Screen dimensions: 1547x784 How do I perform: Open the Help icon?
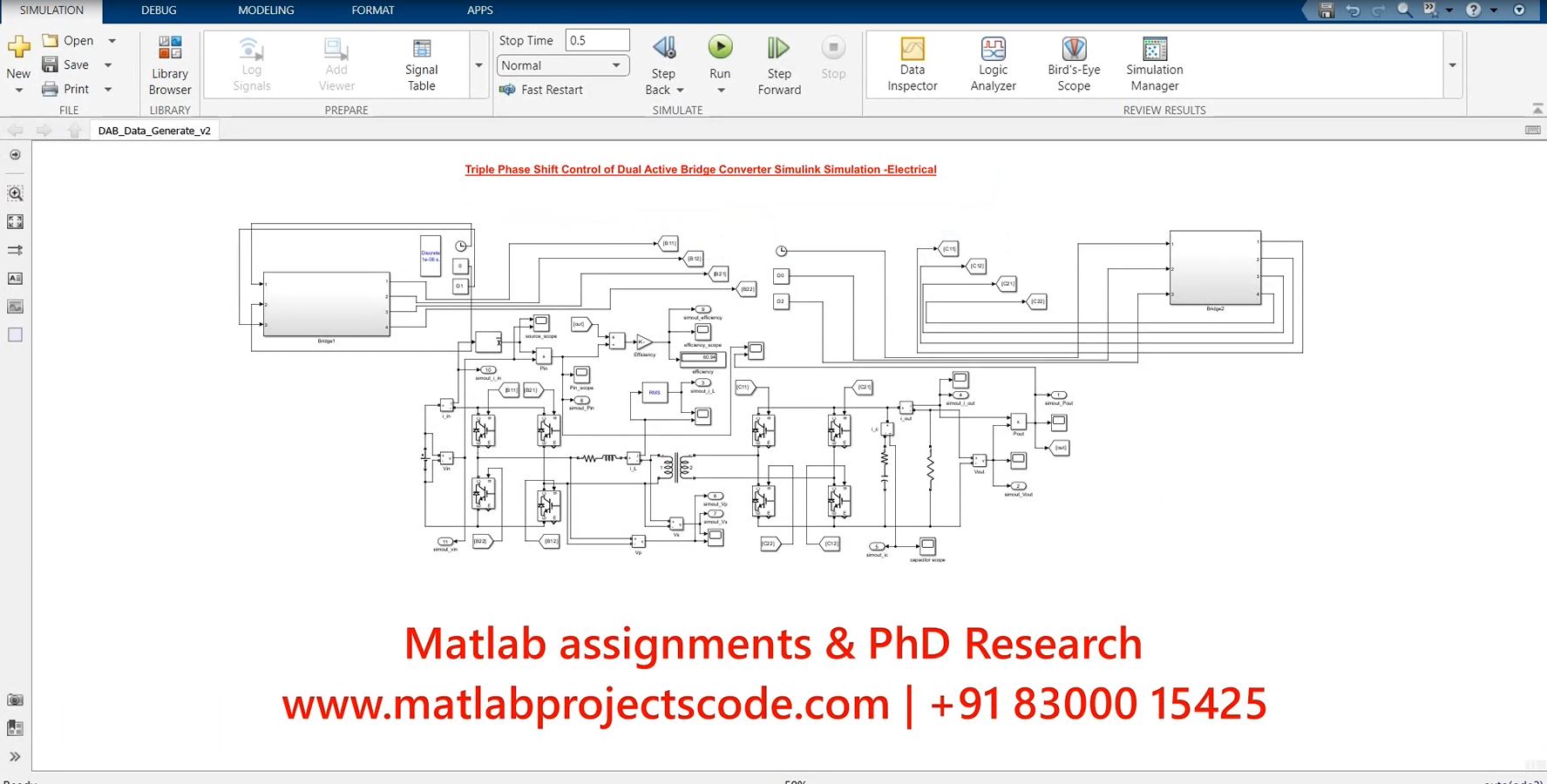[1473, 10]
